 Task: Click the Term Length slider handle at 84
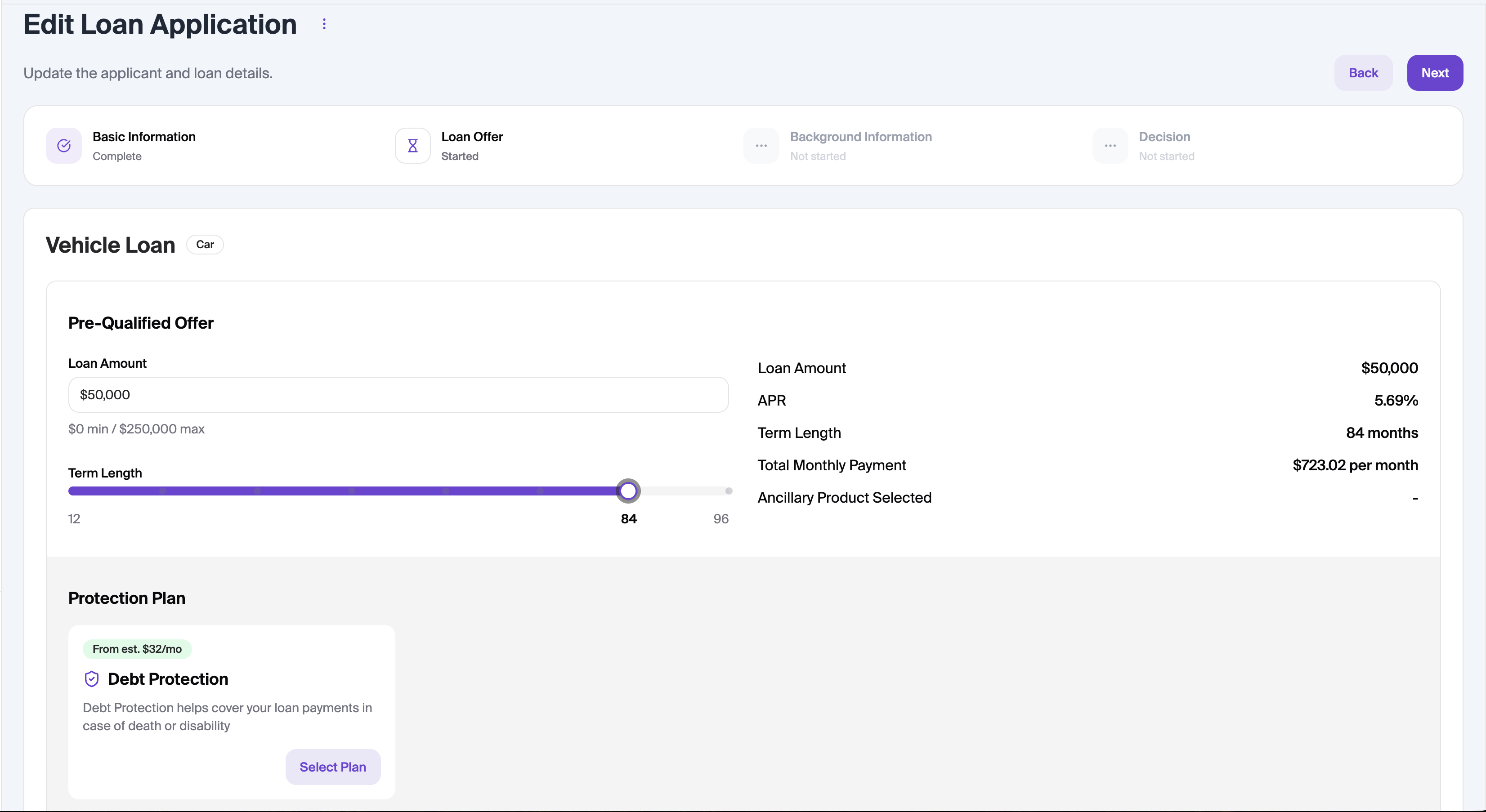click(628, 491)
